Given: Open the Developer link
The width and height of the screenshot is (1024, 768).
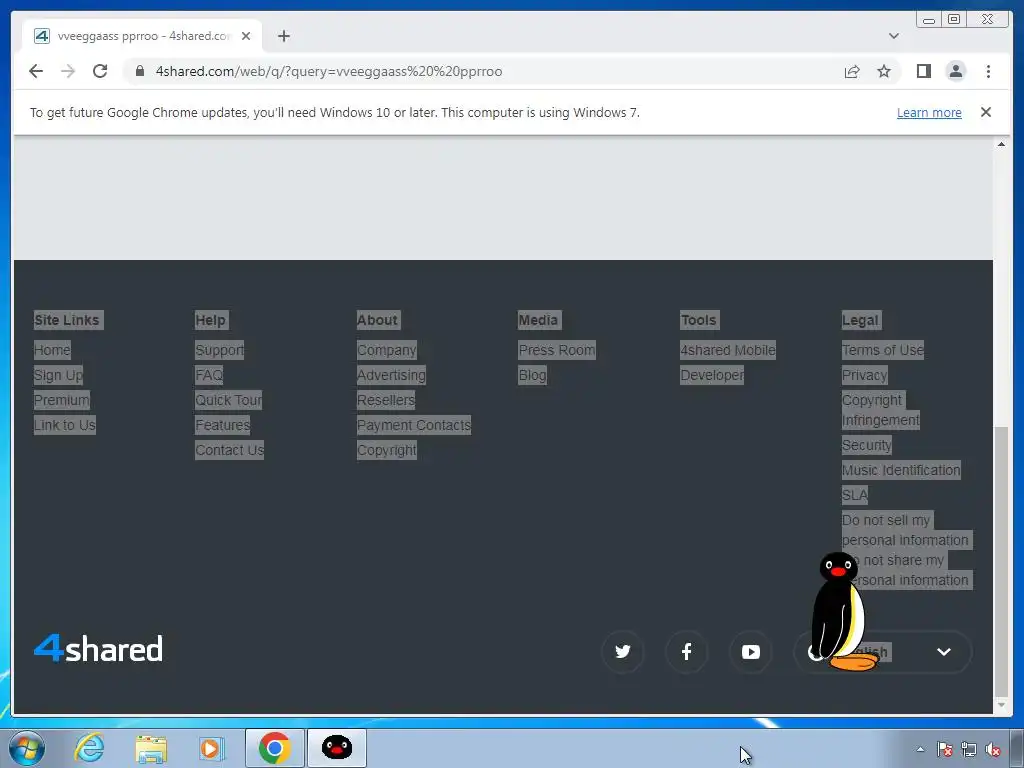Looking at the screenshot, I should pos(712,375).
